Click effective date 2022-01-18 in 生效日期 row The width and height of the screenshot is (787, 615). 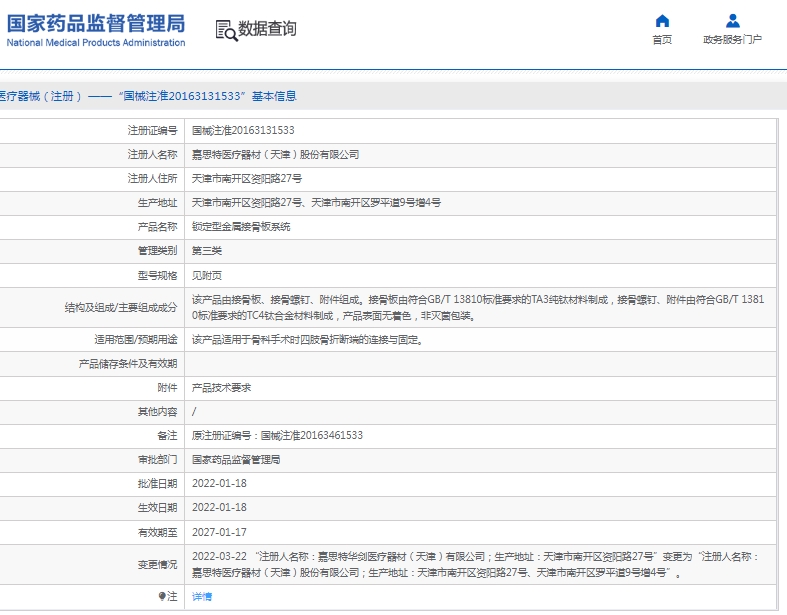tap(219, 508)
